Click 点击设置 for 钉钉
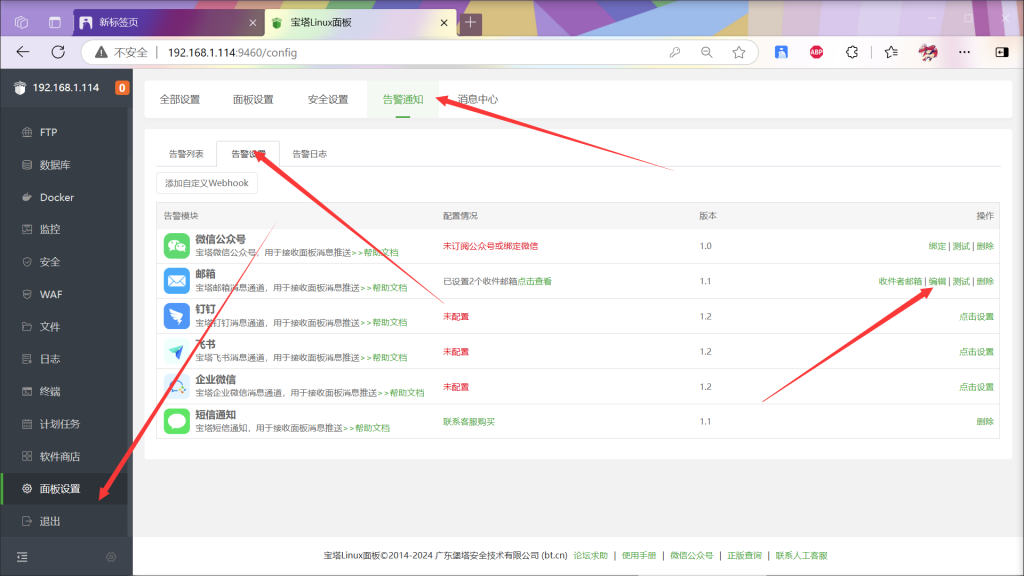The image size is (1024, 576). coord(976,316)
